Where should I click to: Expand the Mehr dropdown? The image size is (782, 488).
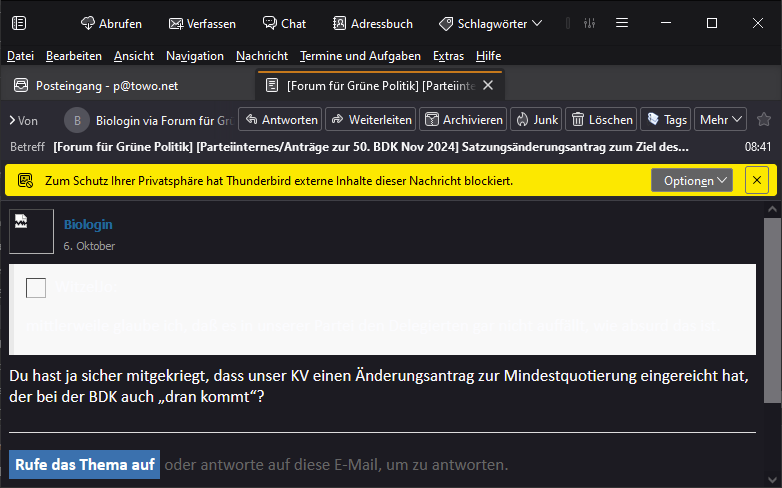(x=721, y=120)
